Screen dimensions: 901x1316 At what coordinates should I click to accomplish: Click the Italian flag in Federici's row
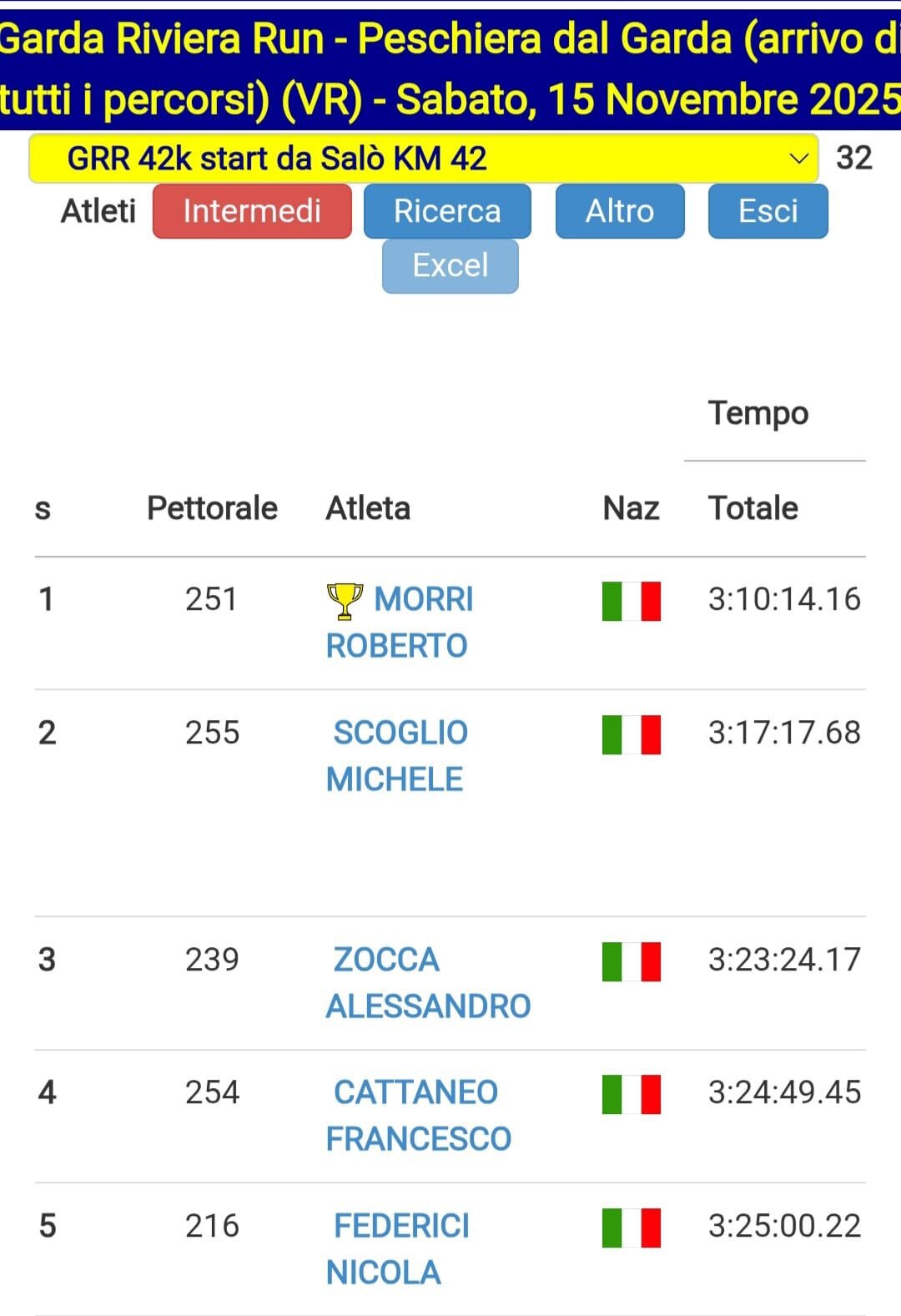pos(631,1228)
